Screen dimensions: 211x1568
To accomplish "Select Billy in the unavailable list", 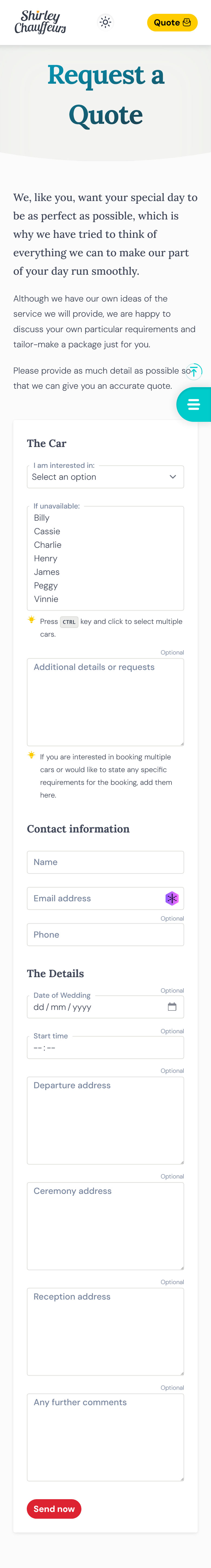I will pyautogui.click(x=42, y=518).
